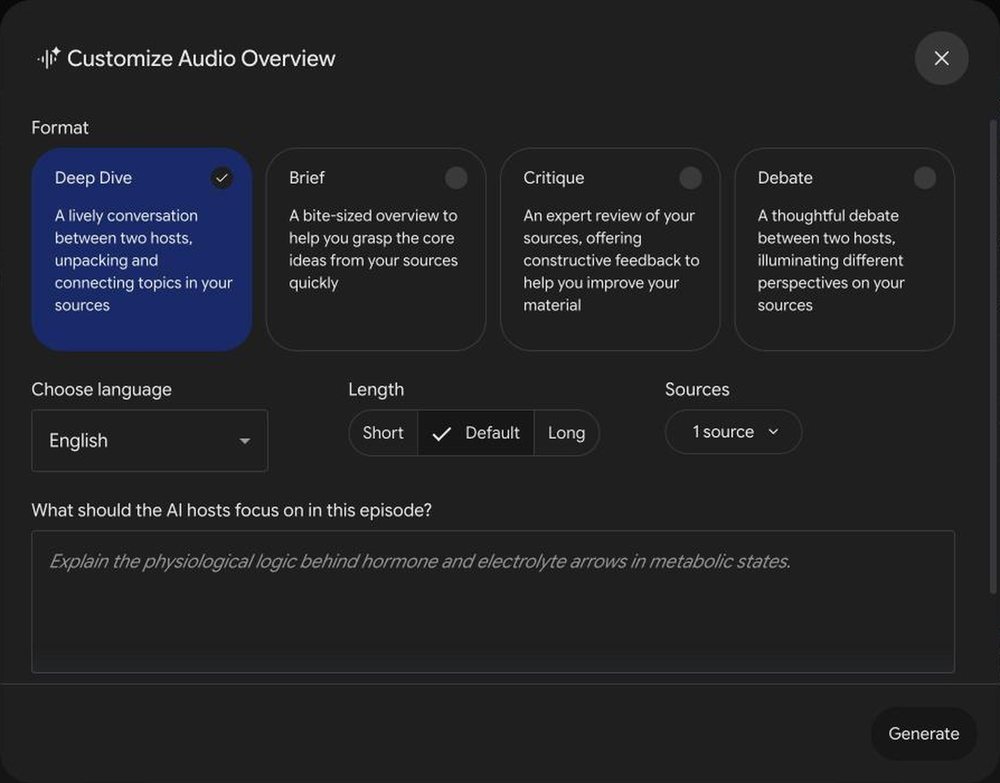Click the radio circle on Critique card
1000x783 pixels.
[x=691, y=178]
